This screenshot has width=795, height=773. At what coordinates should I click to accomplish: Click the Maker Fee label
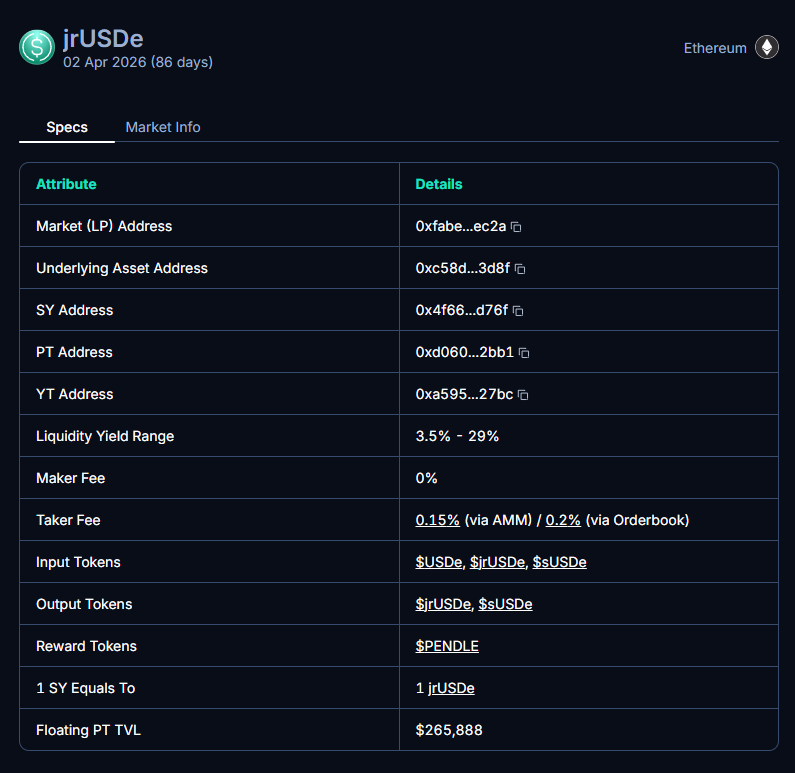(70, 478)
